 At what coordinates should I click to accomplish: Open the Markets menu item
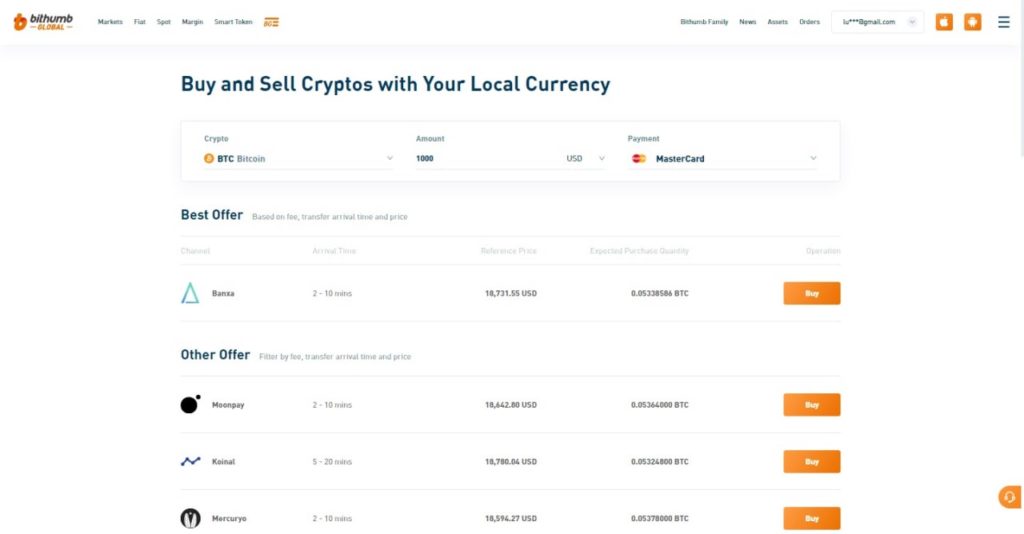(x=110, y=22)
